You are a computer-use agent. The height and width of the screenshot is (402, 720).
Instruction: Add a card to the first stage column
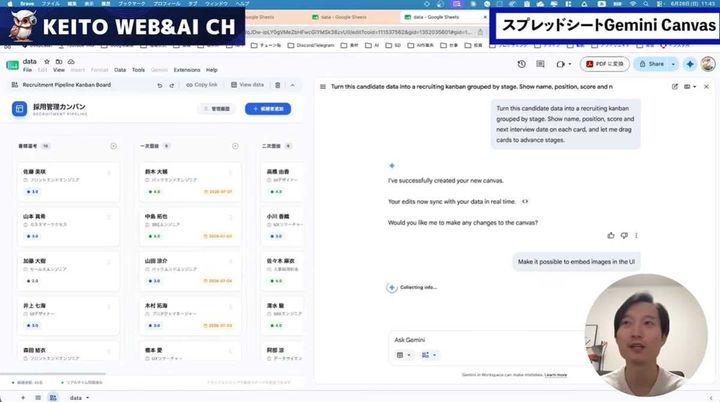(x=113, y=146)
